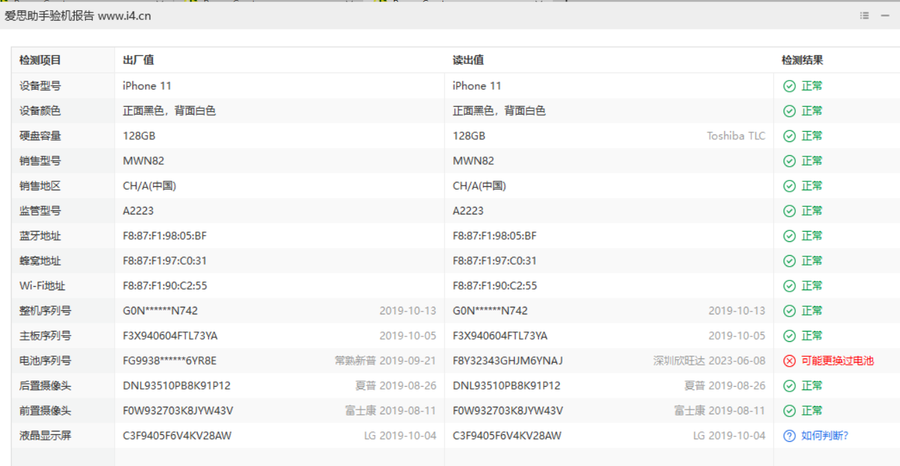900x466 pixels.
Task: Select the 设备型号 row label
Action: 40,86
